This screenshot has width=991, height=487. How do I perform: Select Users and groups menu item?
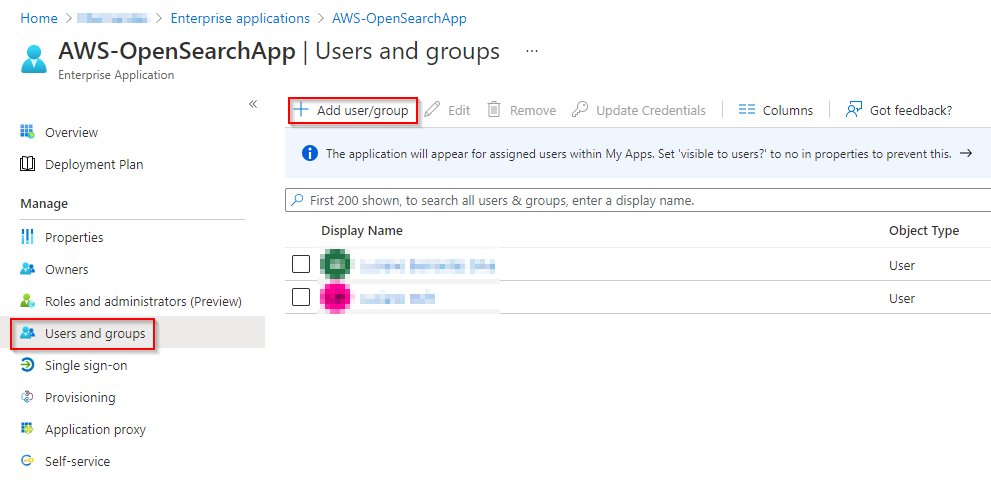[95, 333]
